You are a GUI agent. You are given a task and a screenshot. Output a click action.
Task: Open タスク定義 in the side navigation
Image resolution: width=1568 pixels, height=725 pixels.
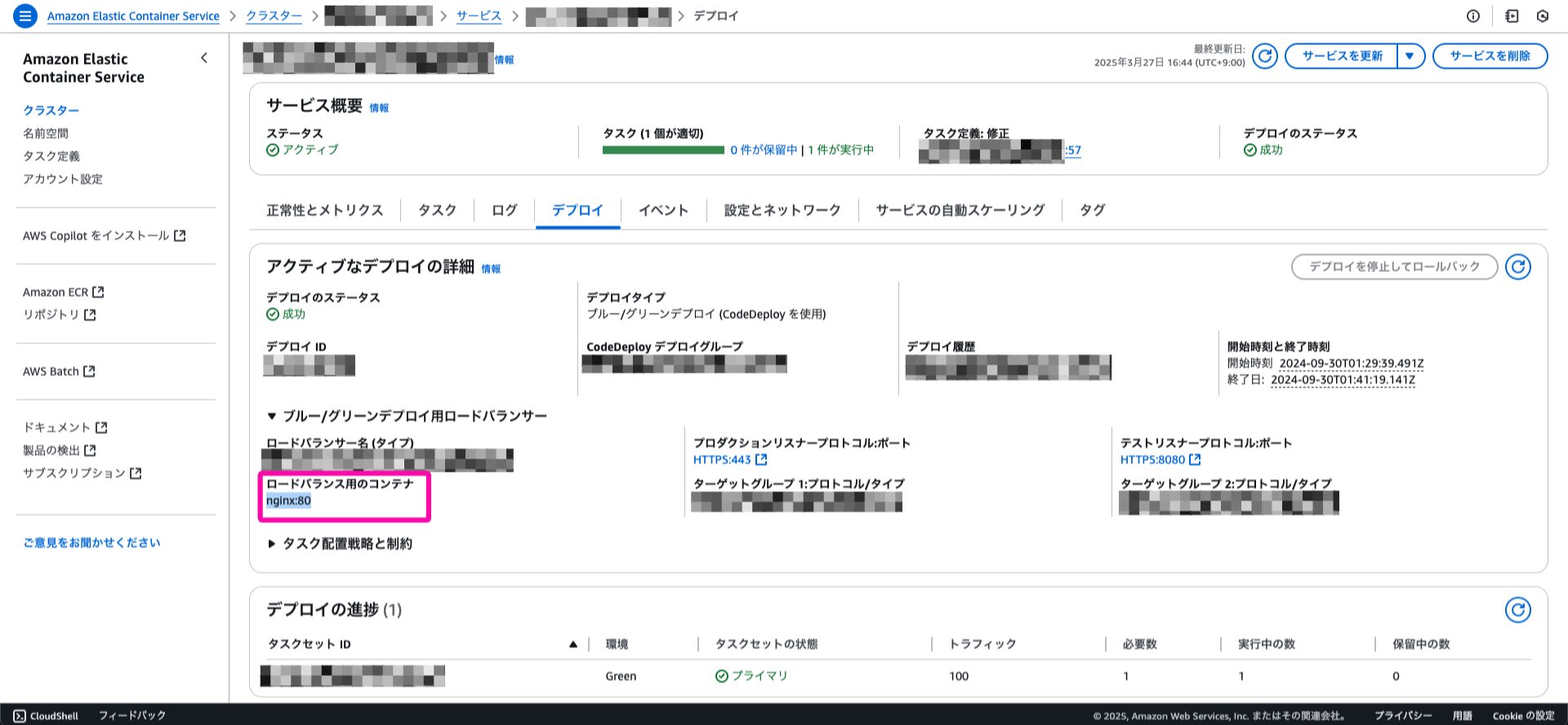(51, 156)
